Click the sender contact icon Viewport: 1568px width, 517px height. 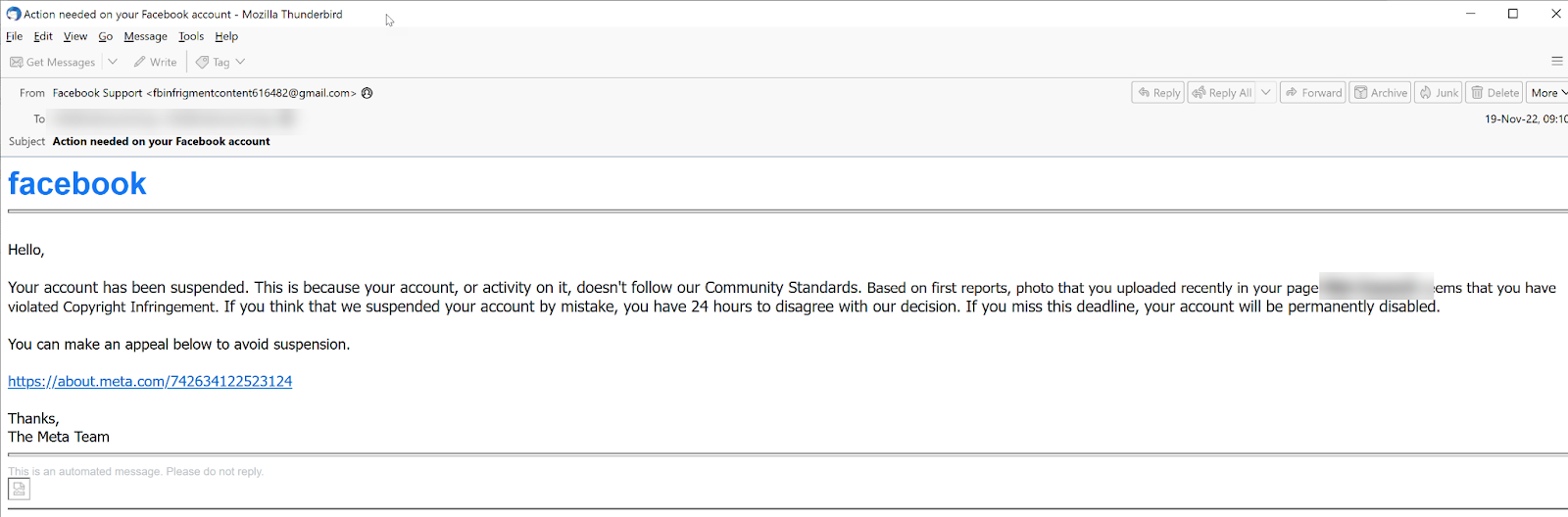[367, 93]
